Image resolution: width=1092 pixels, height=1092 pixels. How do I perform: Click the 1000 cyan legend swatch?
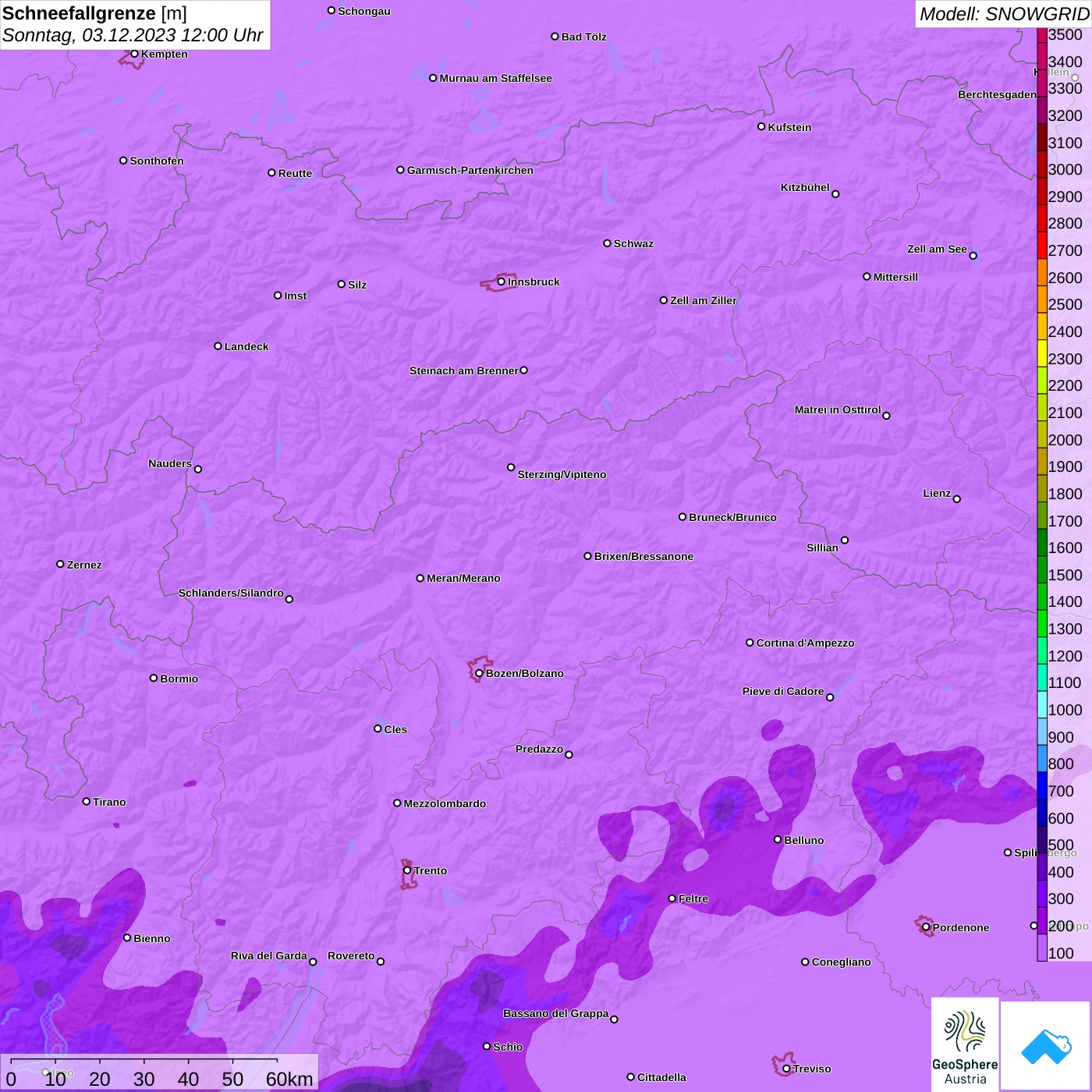pyautogui.click(x=1042, y=704)
